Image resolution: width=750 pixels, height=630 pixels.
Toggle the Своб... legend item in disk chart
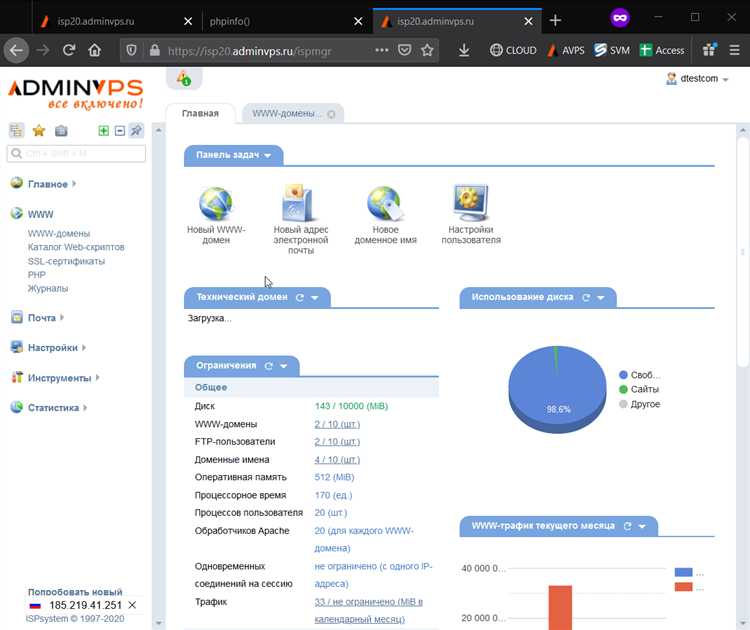[640, 375]
